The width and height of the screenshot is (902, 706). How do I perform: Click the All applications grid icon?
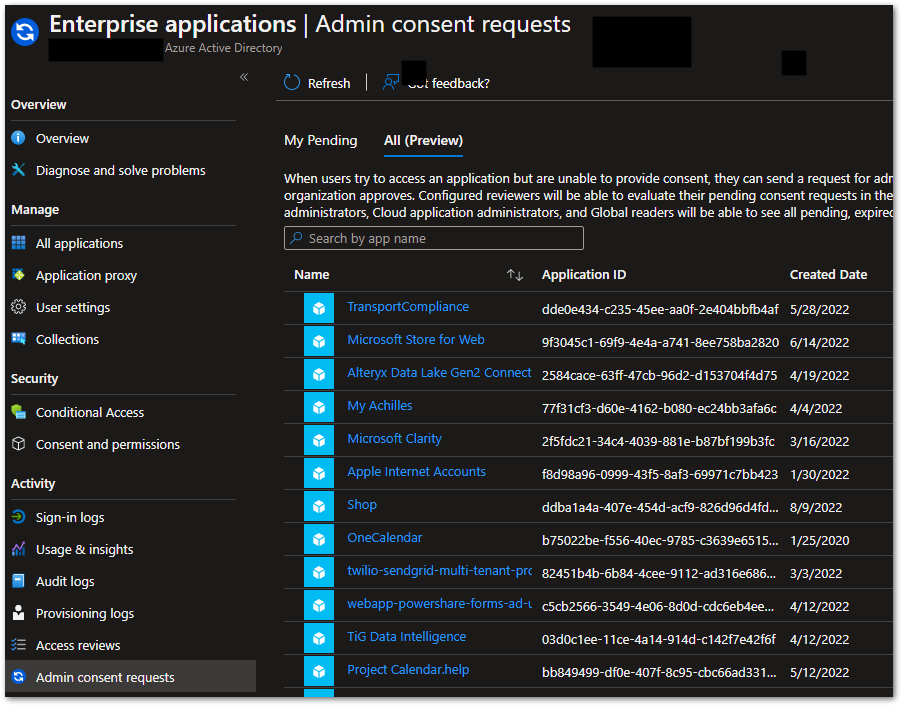(18, 243)
